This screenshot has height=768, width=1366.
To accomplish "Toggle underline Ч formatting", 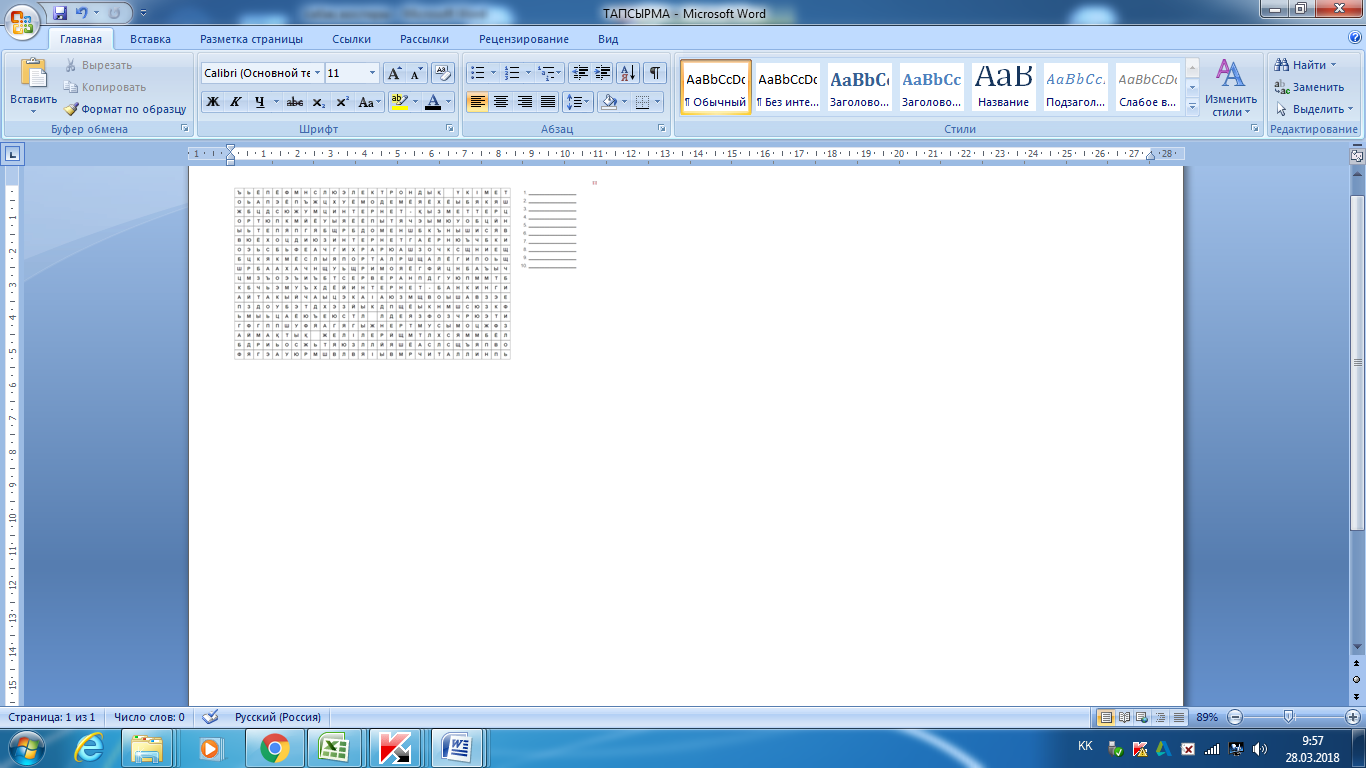I will pyautogui.click(x=260, y=102).
